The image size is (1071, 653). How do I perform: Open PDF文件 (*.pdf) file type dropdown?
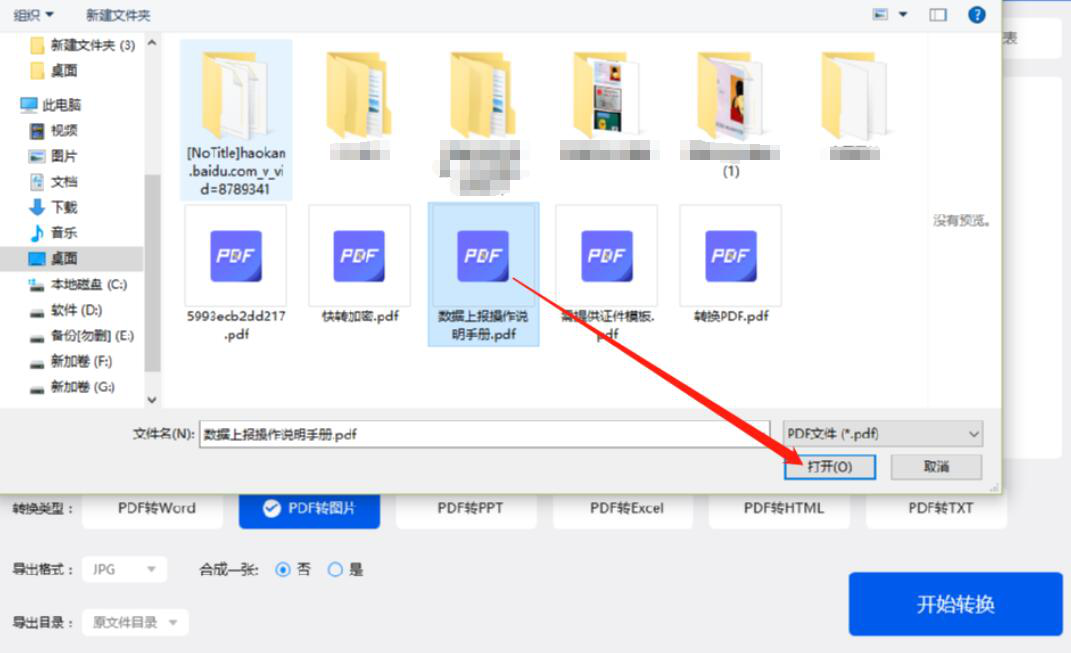[x=882, y=434]
